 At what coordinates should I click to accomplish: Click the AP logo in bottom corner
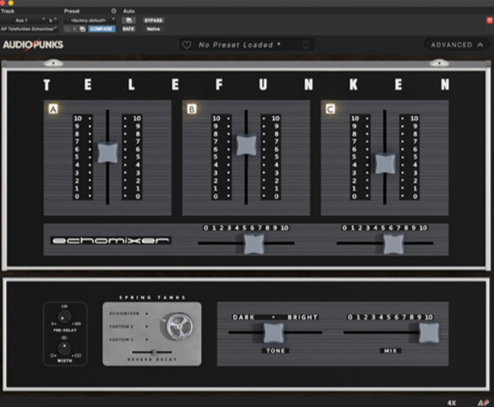click(483, 403)
